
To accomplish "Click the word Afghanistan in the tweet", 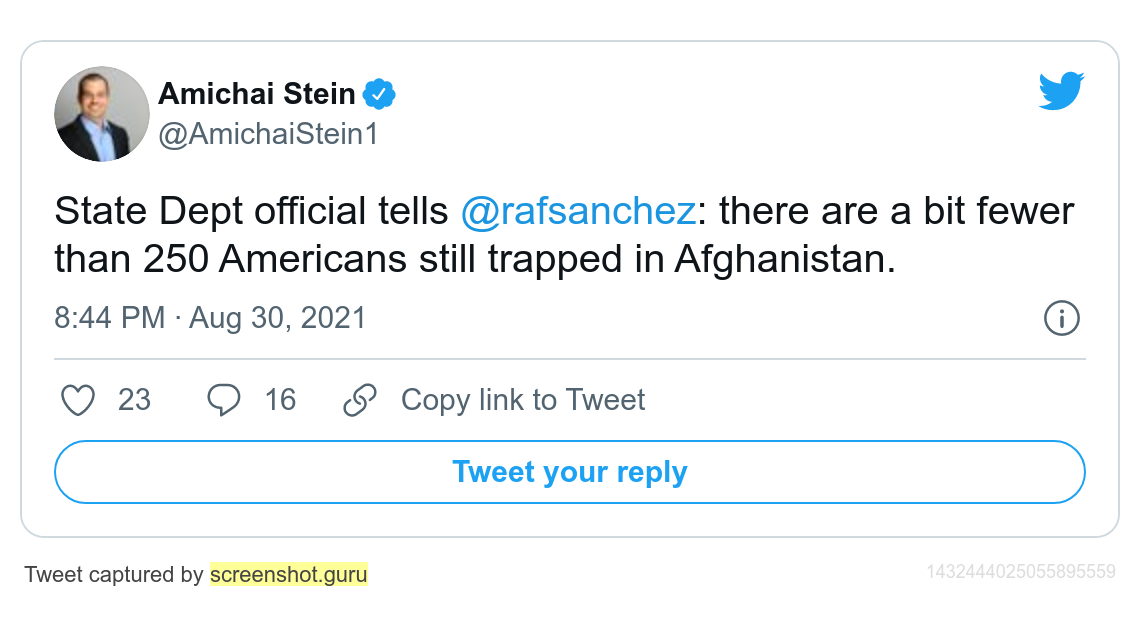I will [x=785, y=259].
